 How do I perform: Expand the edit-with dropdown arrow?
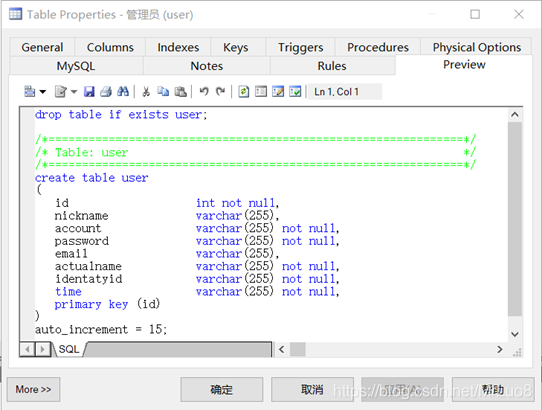tap(74, 92)
